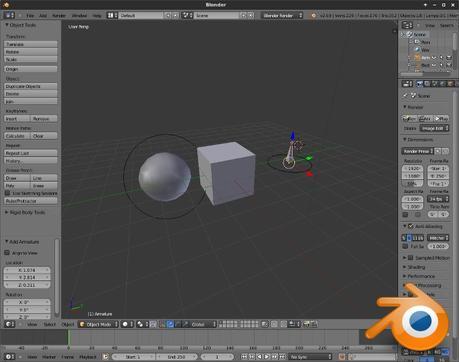The height and width of the screenshot is (362, 459).
Task: Click the Location X value field
Action: (x=27, y=270)
